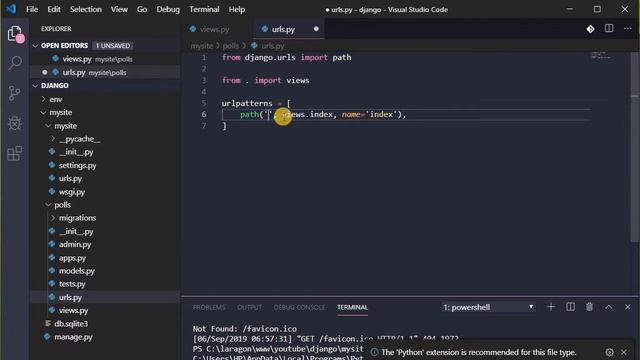Open the Search view in activity bar

[x=15, y=63]
